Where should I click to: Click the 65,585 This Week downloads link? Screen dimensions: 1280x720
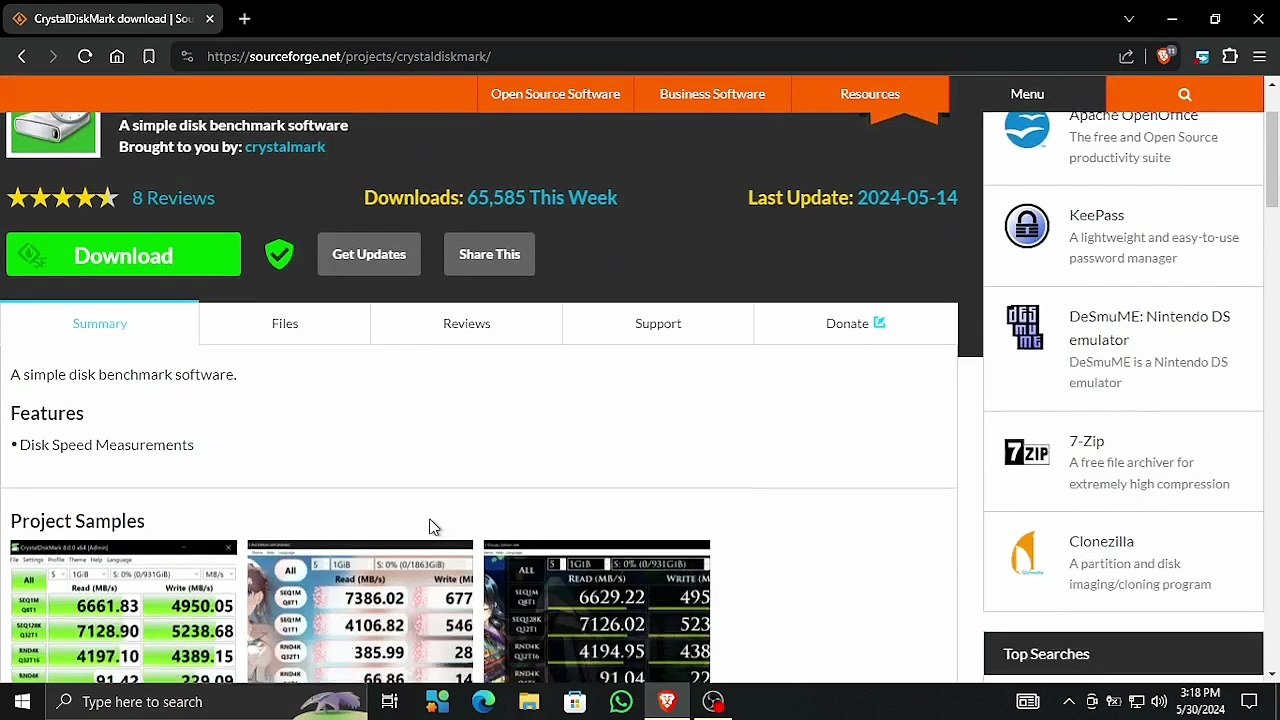[x=542, y=198]
